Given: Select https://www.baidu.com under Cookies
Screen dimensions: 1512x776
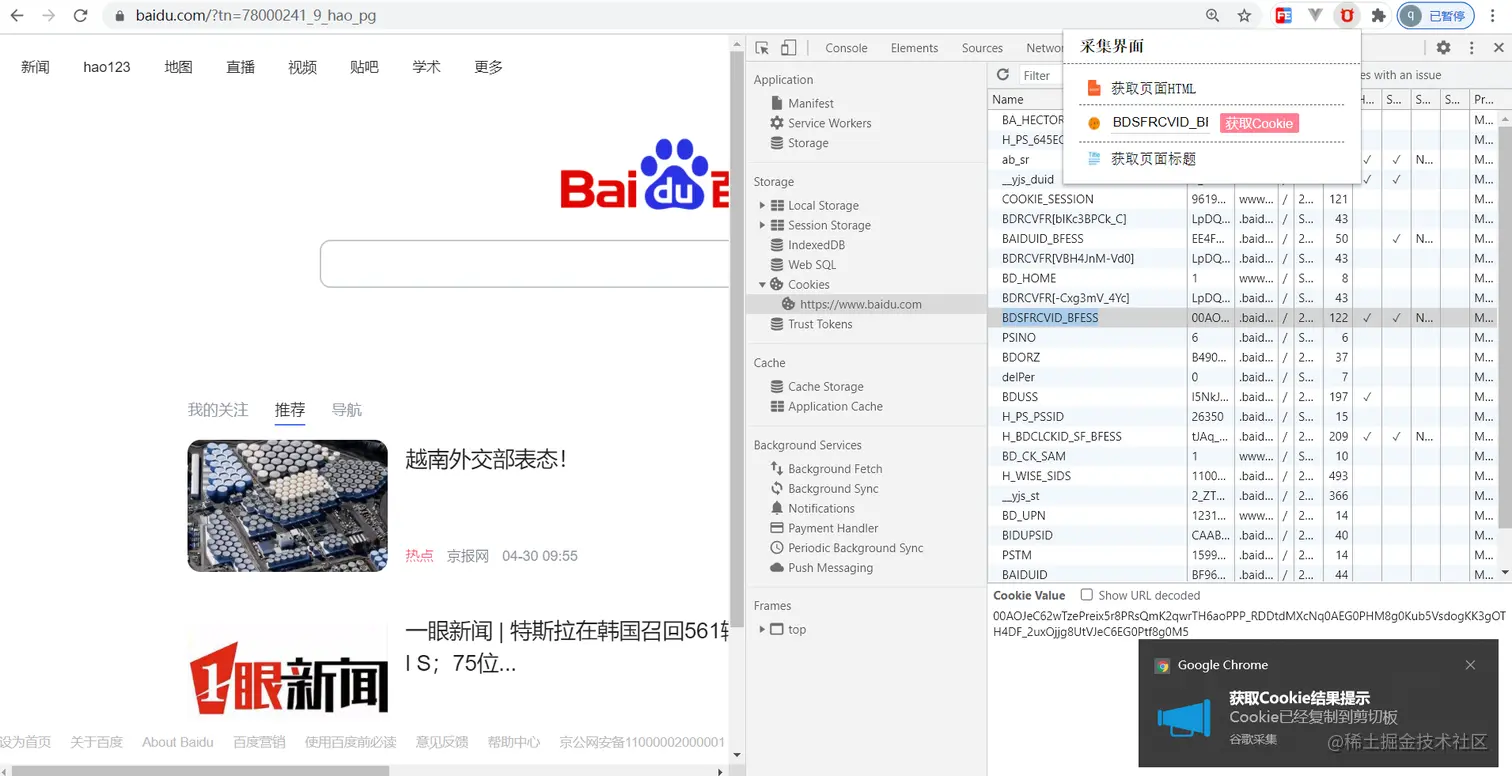Looking at the screenshot, I should click(x=860, y=304).
